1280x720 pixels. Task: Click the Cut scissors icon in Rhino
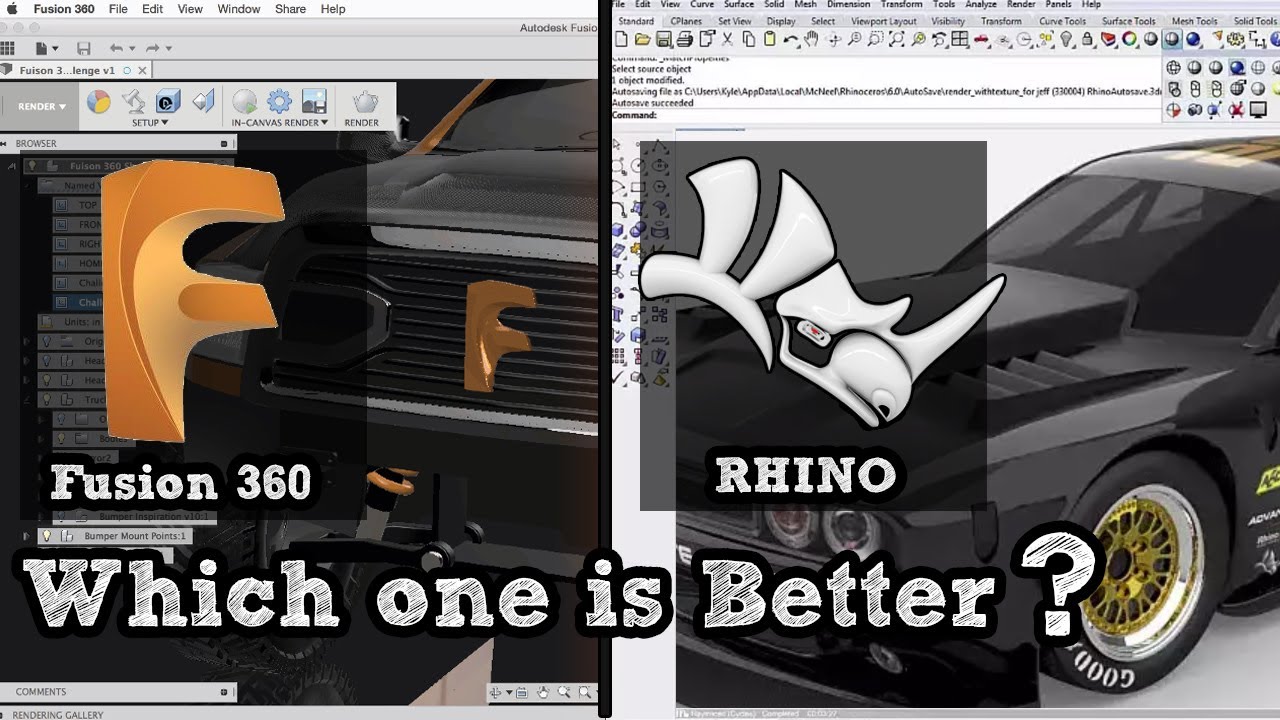[727, 39]
